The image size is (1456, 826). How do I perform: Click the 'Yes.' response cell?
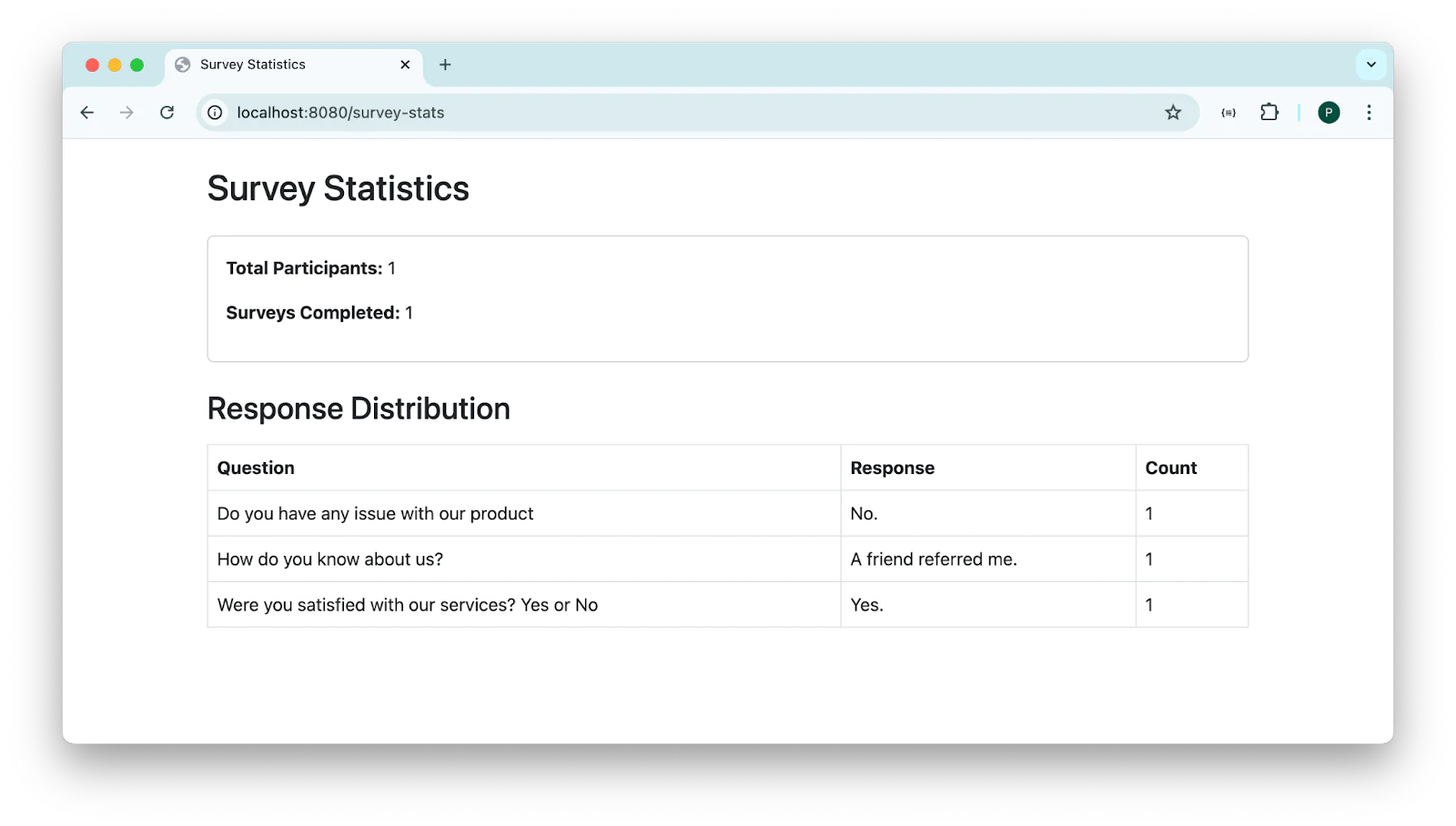pos(988,605)
